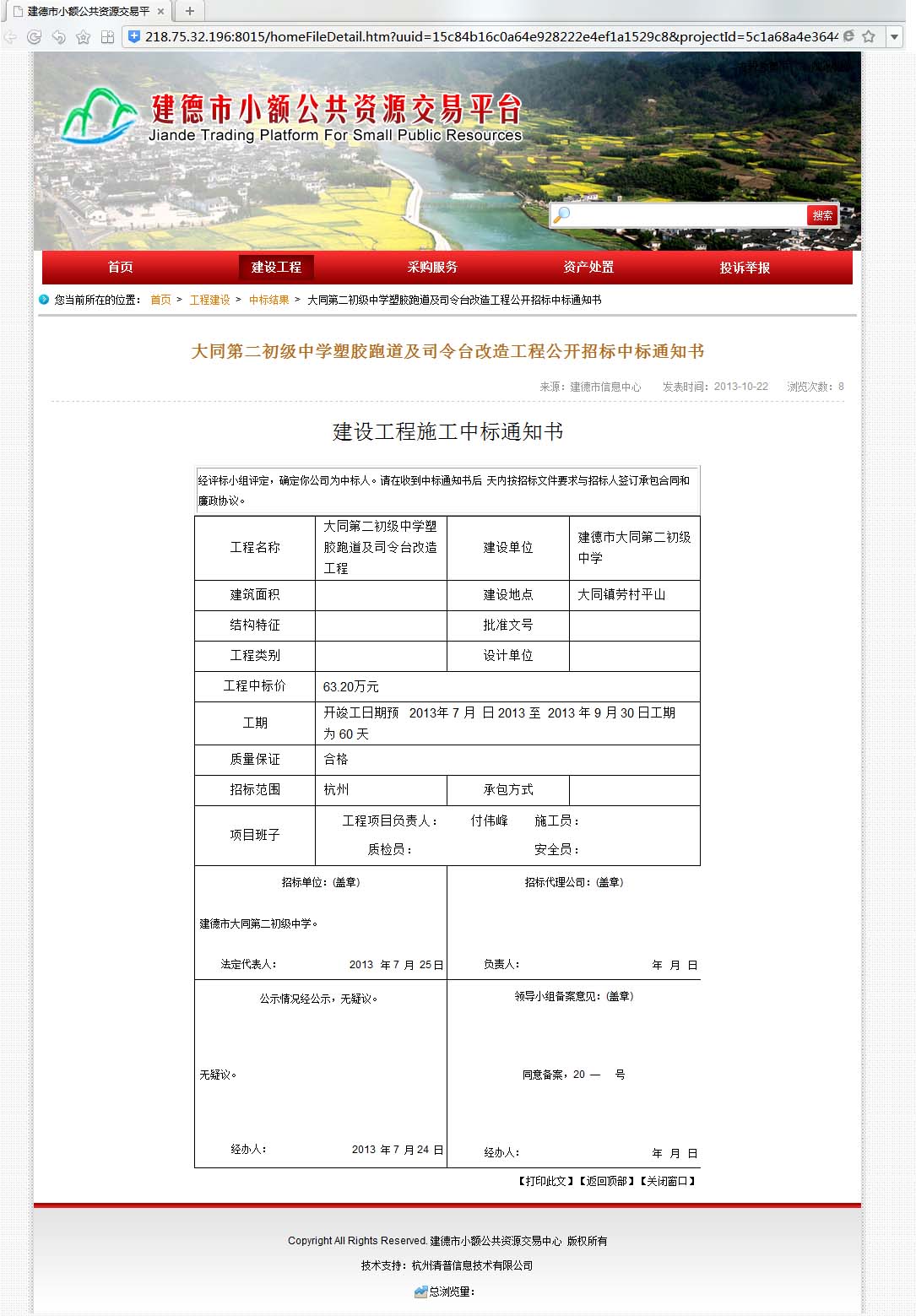
Task: Click the bookmark star at address bar end
Action: point(868,36)
